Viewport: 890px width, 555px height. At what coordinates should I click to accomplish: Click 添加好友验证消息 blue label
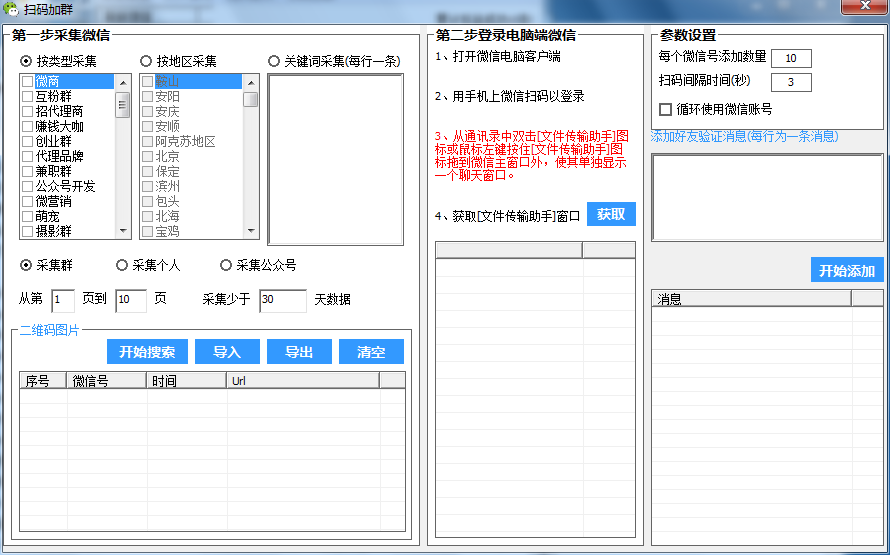coord(745,136)
